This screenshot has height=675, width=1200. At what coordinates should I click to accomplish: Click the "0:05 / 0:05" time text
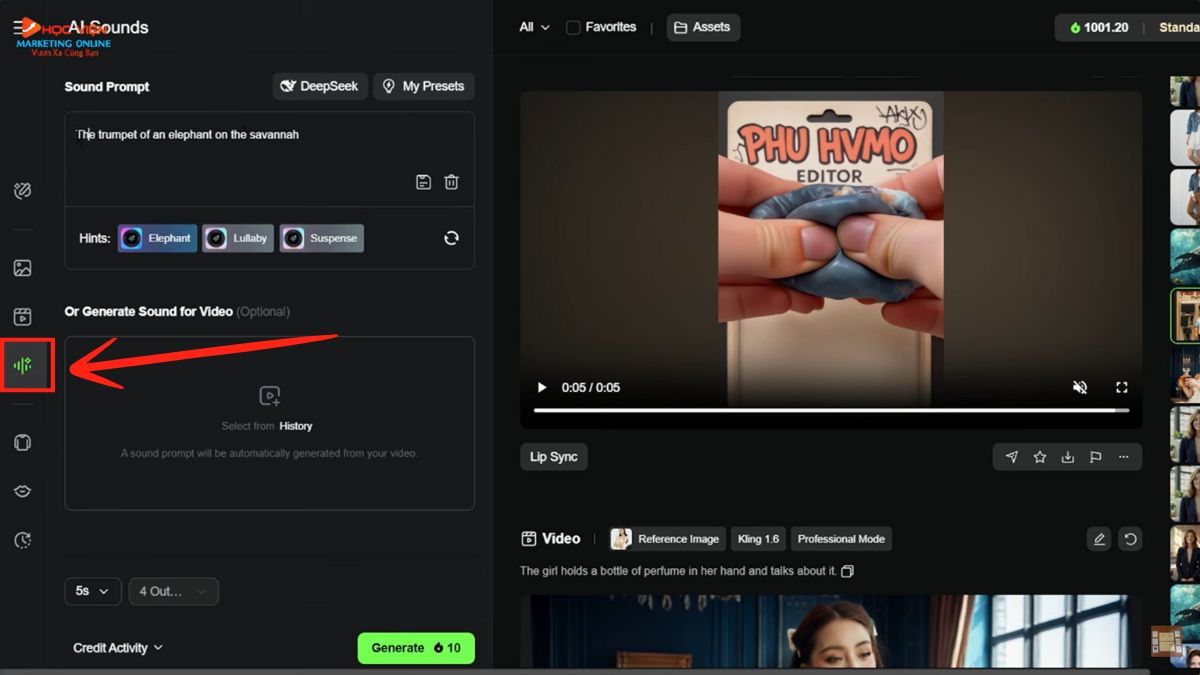[x=590, y=387]
